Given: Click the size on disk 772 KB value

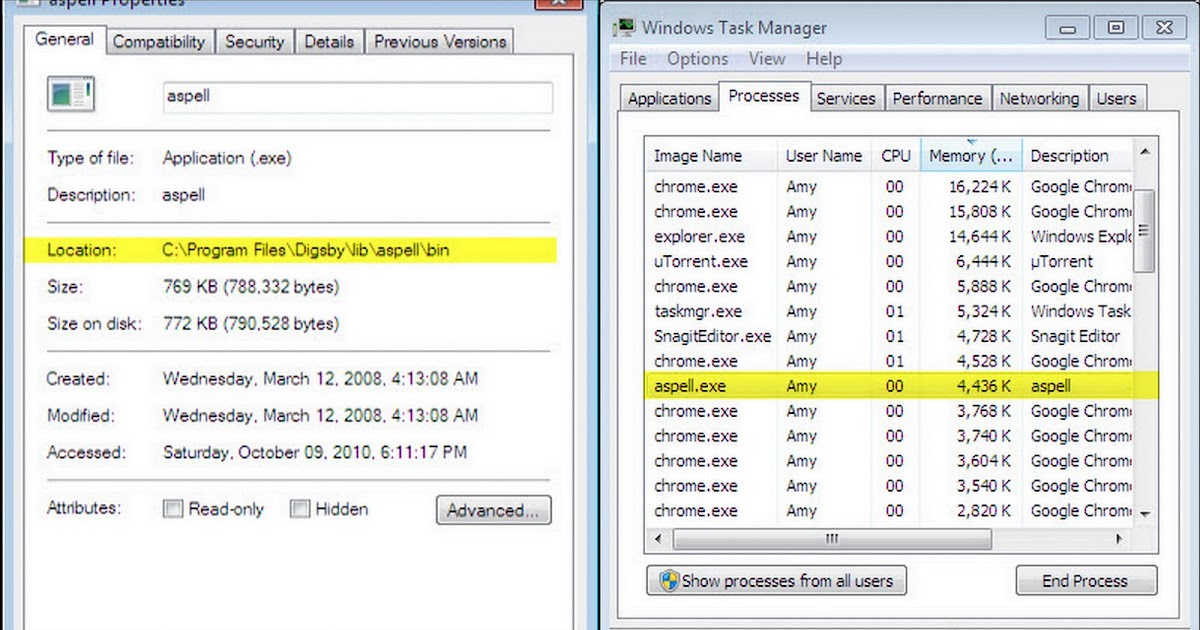Looking at the screenshot, I should click(251, 324).
